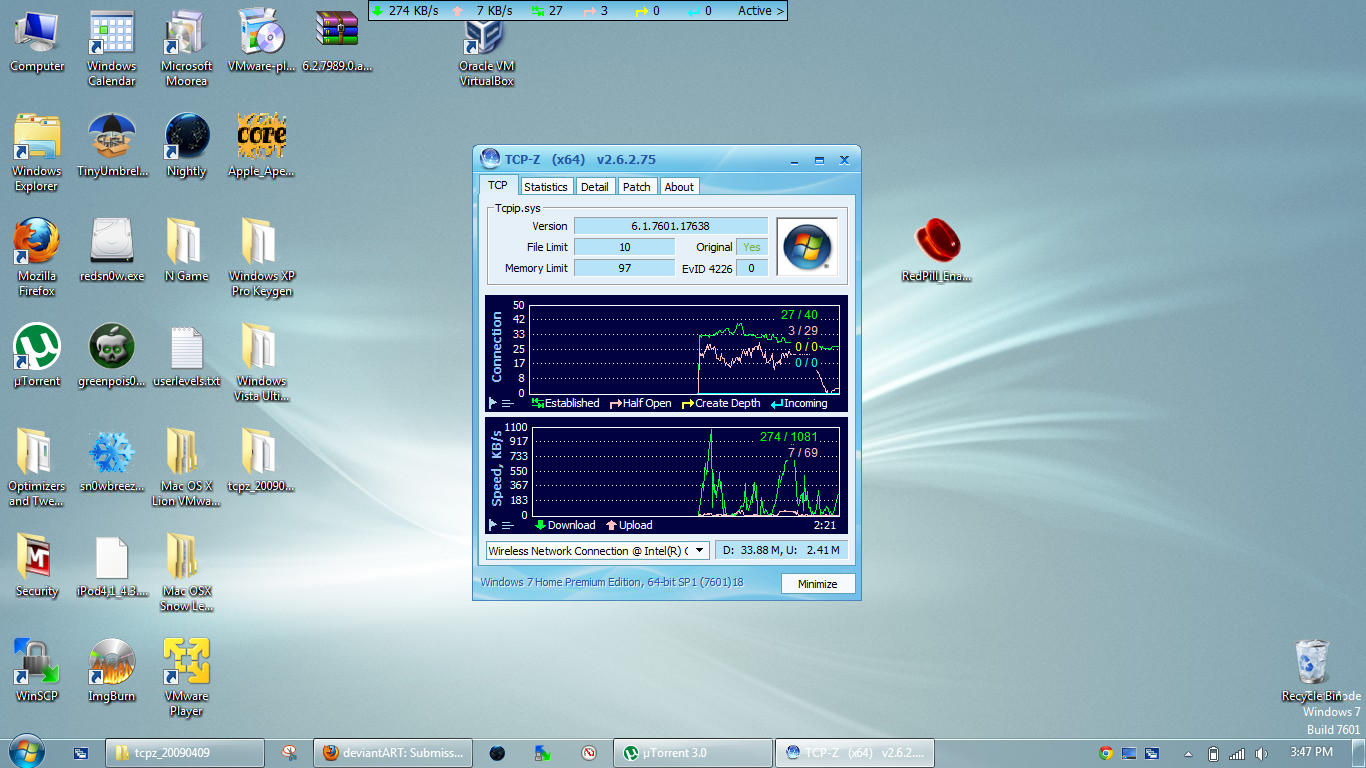Open Windows Calendar desktop shortcut
Viewport: 1366px width, 768px height.
click(x=112, y=49)
